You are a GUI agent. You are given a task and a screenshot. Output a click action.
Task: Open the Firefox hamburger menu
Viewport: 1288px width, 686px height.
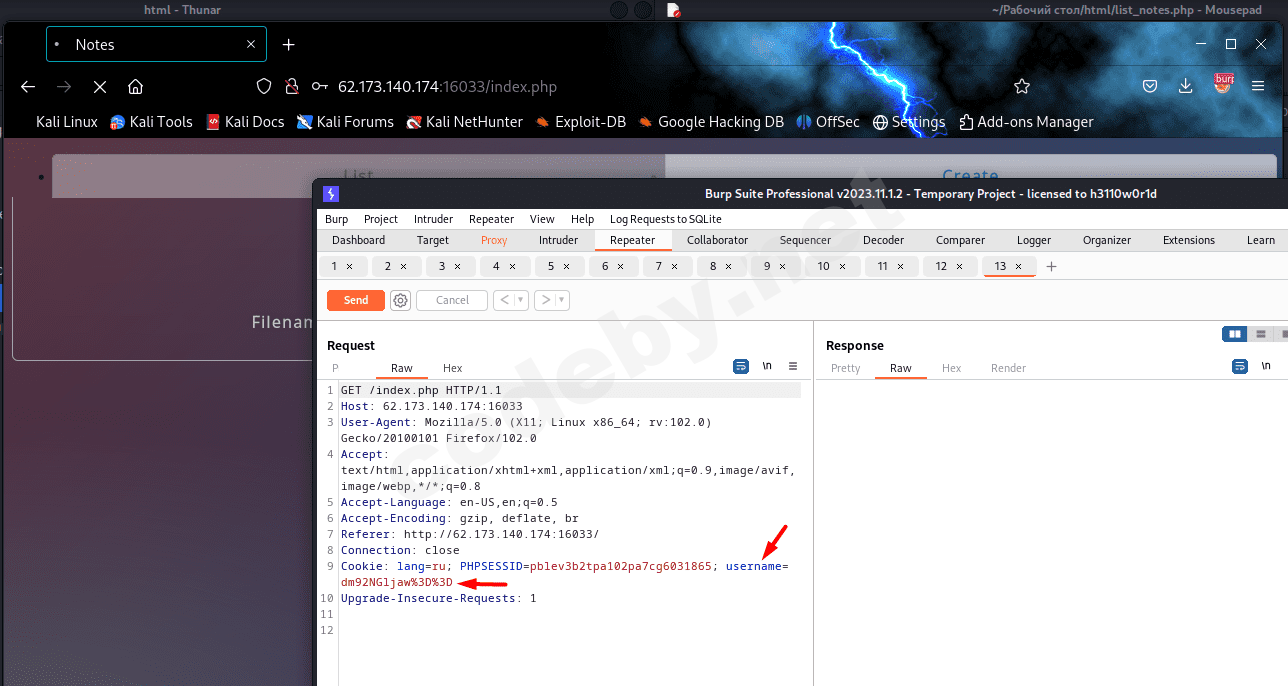(x=1258, y=87)
